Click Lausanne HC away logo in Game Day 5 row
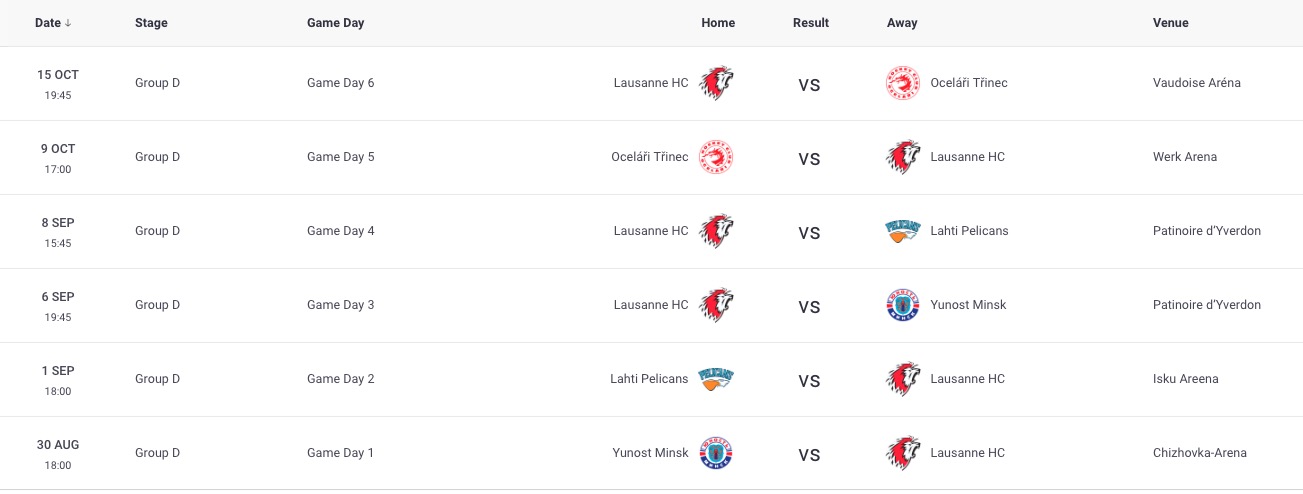The height and width of the screenshot is (494, 1303). [903, 157]
